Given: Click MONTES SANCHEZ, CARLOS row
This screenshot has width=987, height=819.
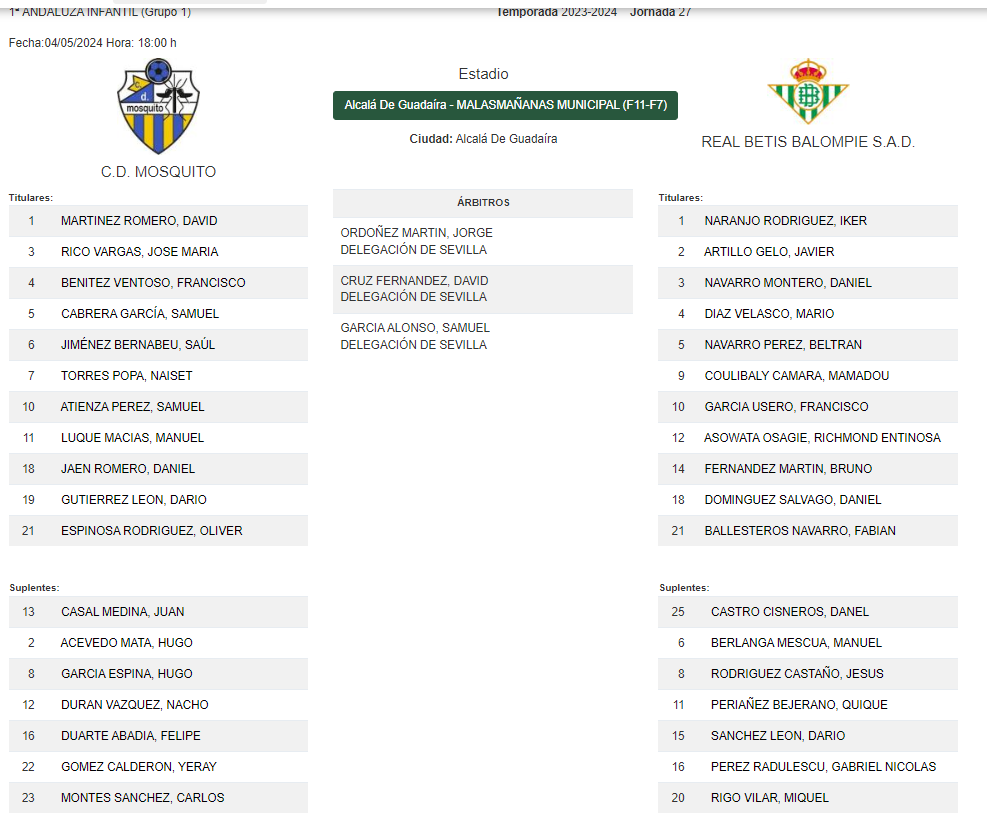Looking at the screenshot, I should coord(142,798).
